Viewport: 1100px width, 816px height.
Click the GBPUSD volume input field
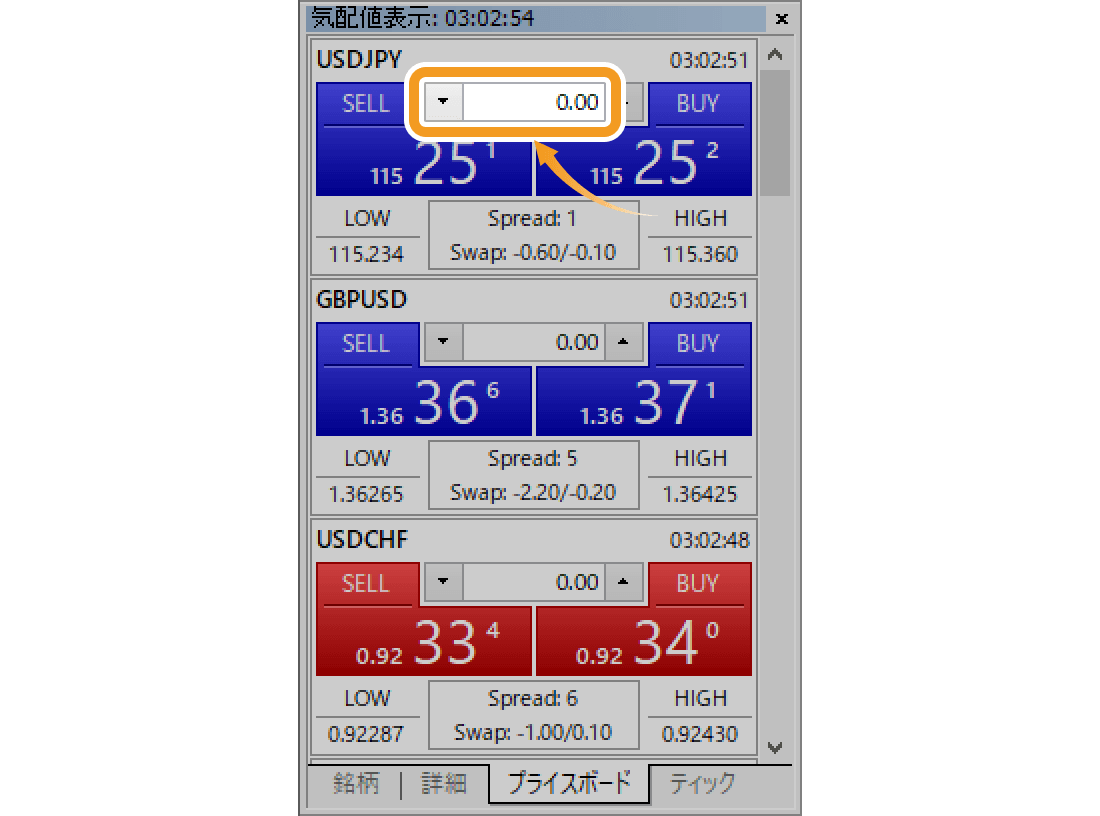[x=534, y=343]
